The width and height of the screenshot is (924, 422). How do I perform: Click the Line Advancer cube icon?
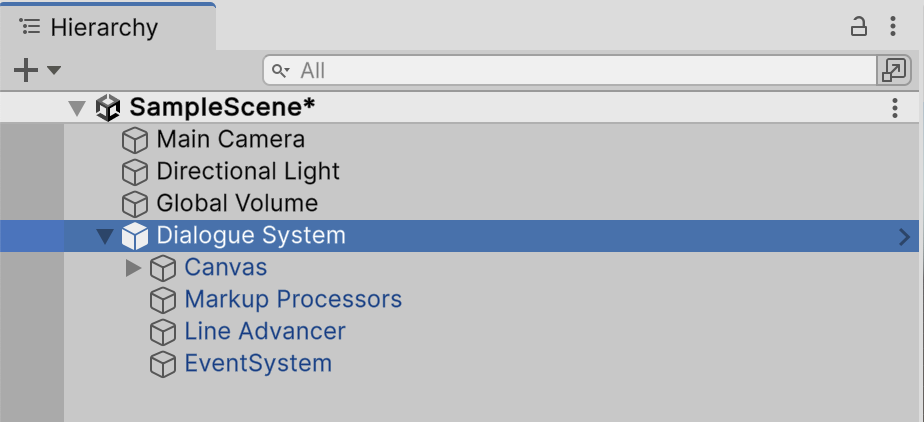162,332
